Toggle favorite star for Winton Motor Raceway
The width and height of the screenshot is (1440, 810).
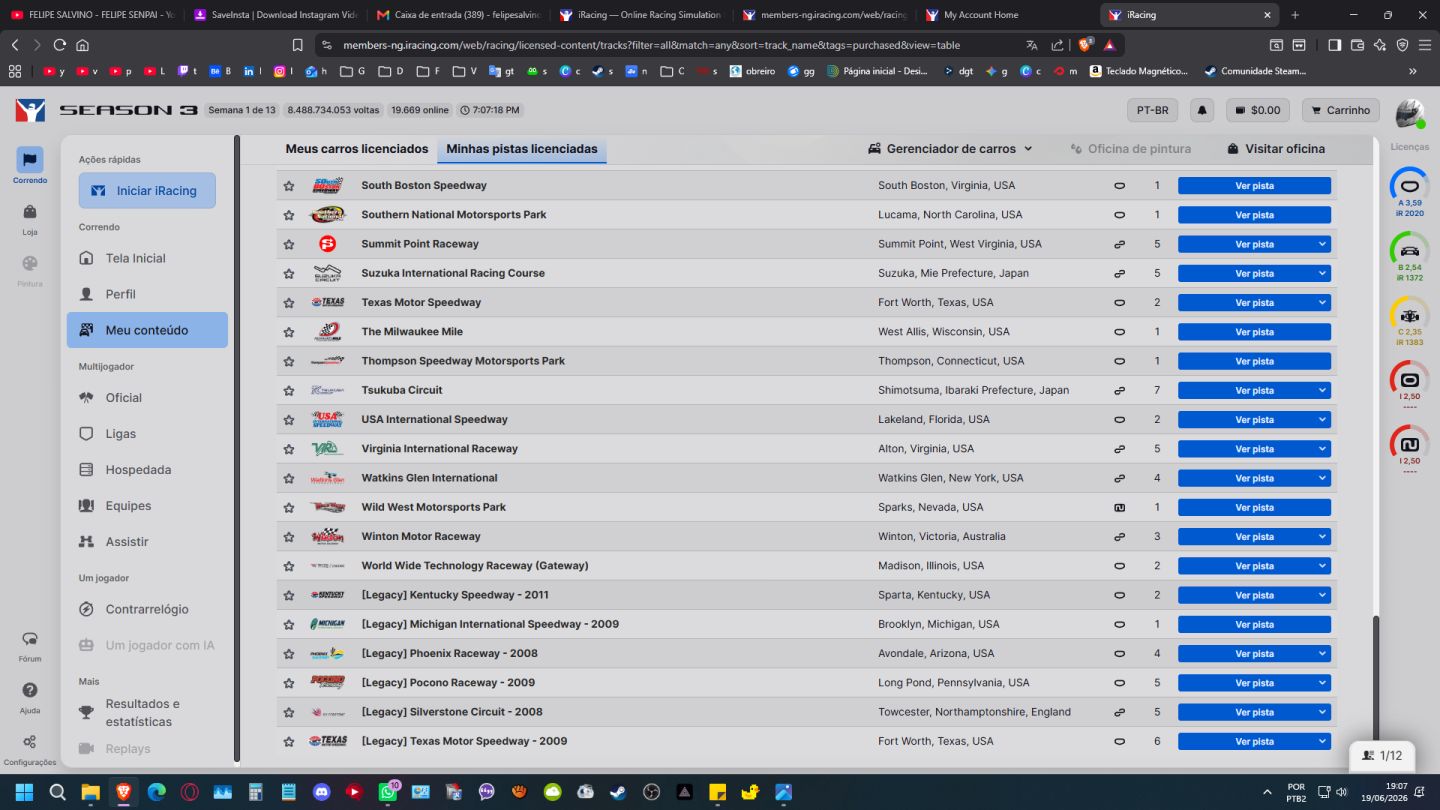[x=289, y=537]
